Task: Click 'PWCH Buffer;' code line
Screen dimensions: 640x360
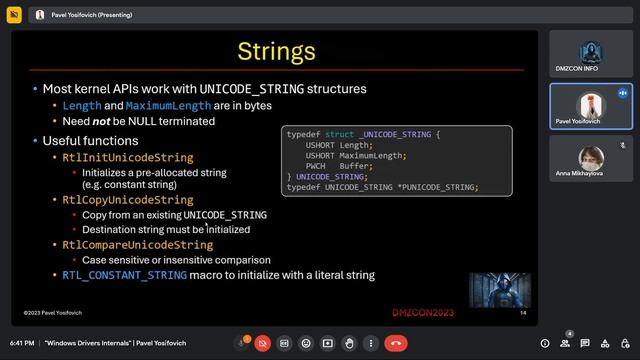Action: 339,166
